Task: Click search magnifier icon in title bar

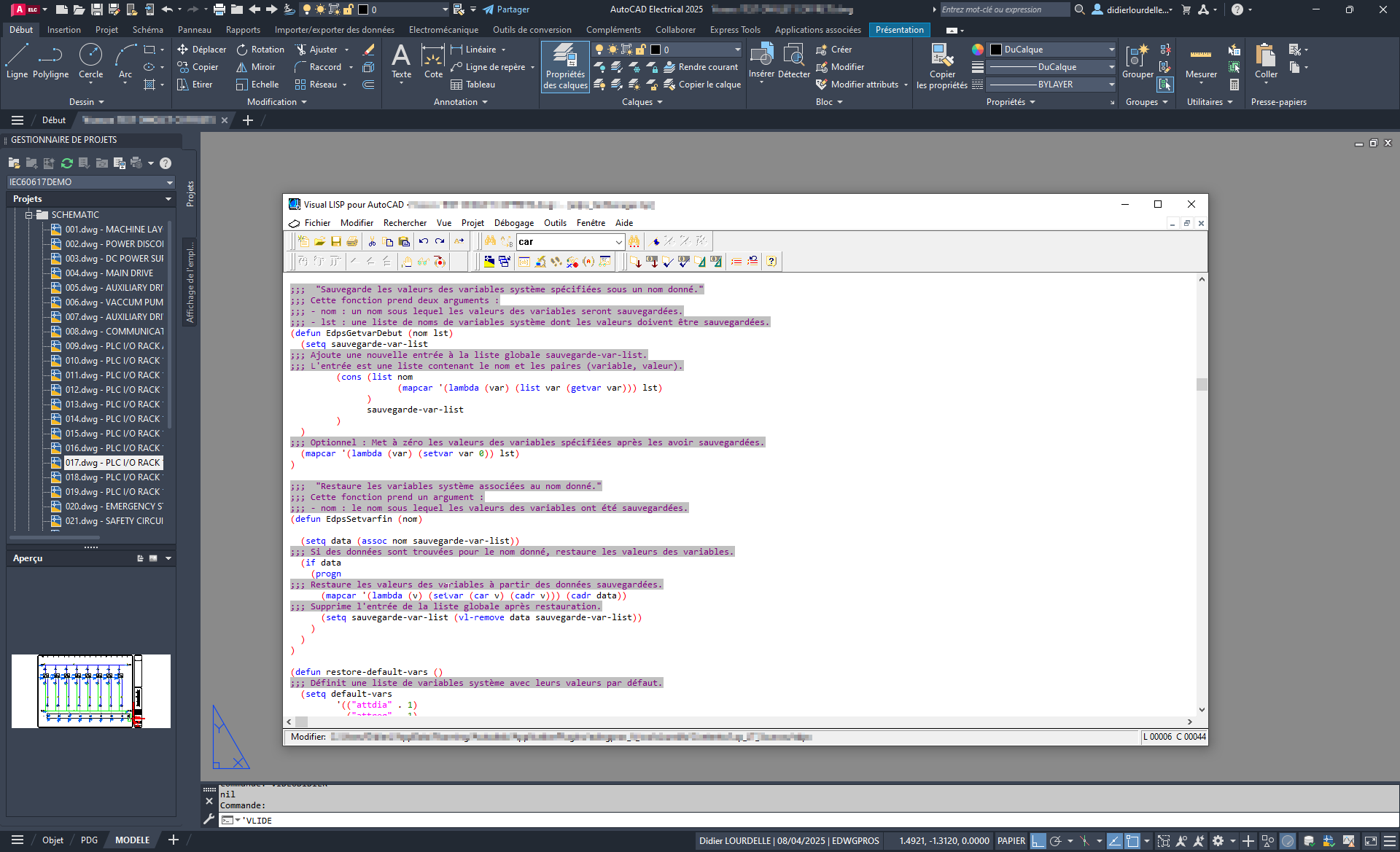Action: 1080,9
